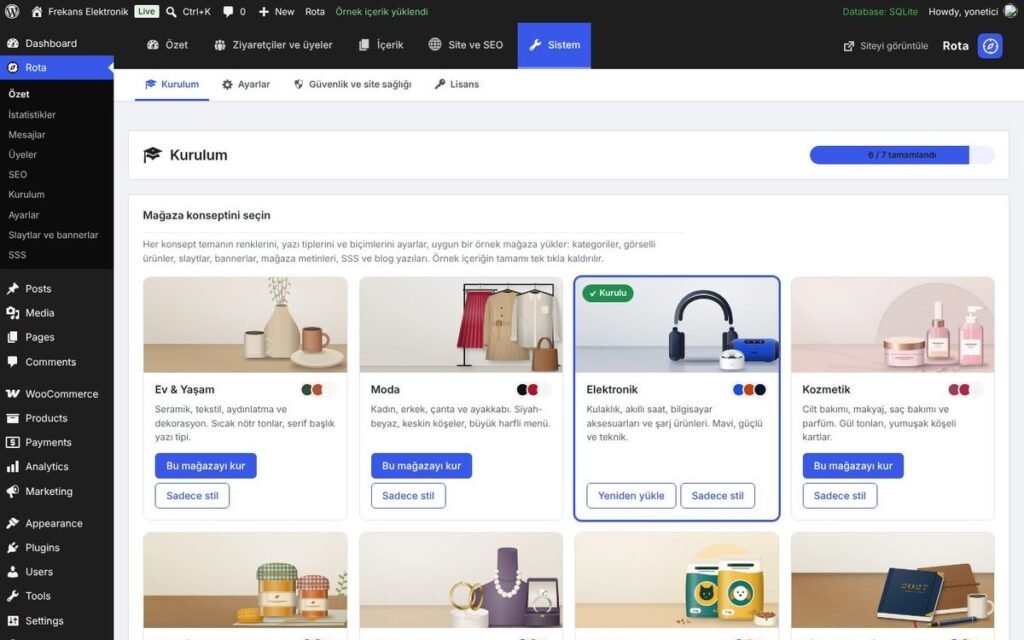Click the Dashboard gauge icon in sidebar
This screenshot has height=640, width=1024.
[x=12, y=43]
